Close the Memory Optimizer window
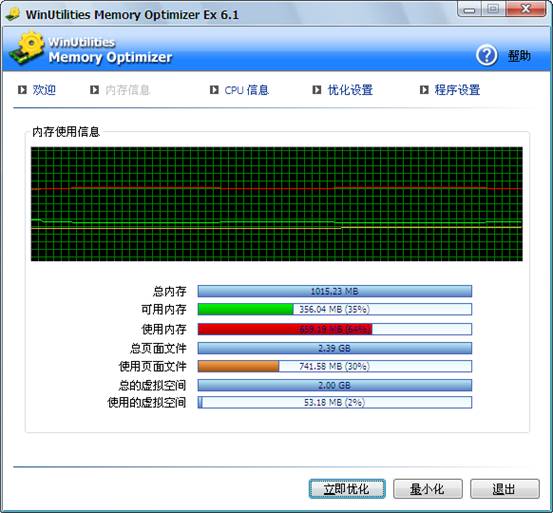This screenshot has width=553, height=513. click(525, 9)
